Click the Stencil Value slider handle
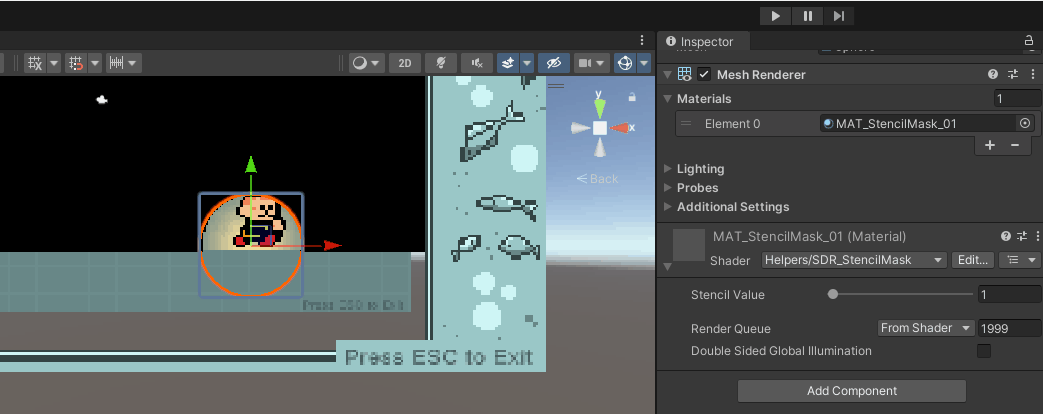Viewport: 1043px width, 414px height. pyautogui.click(x=833, y=294)
